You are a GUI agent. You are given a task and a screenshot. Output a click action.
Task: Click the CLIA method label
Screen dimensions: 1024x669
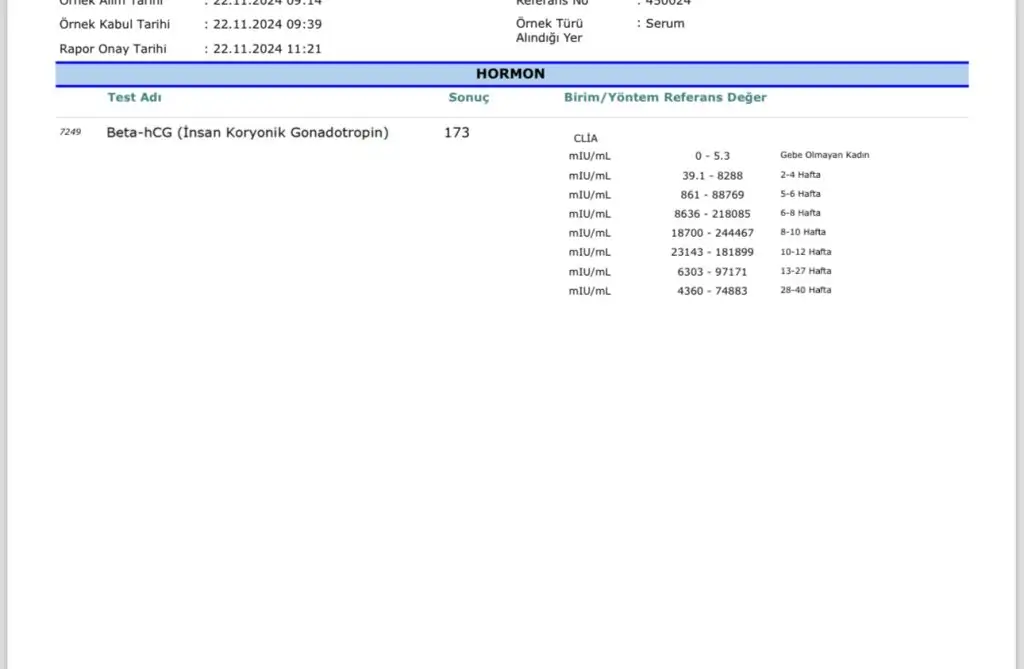[x=585, y=138]
